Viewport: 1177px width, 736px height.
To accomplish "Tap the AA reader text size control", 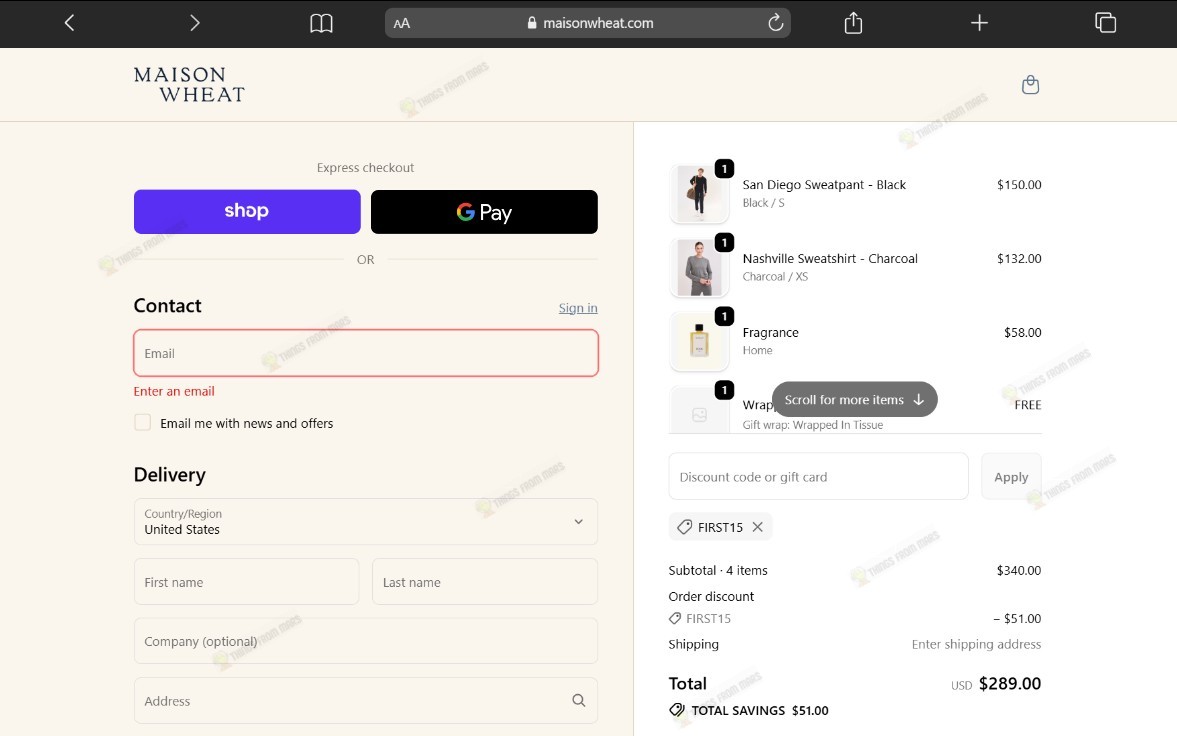I will [x=402, y=23].
